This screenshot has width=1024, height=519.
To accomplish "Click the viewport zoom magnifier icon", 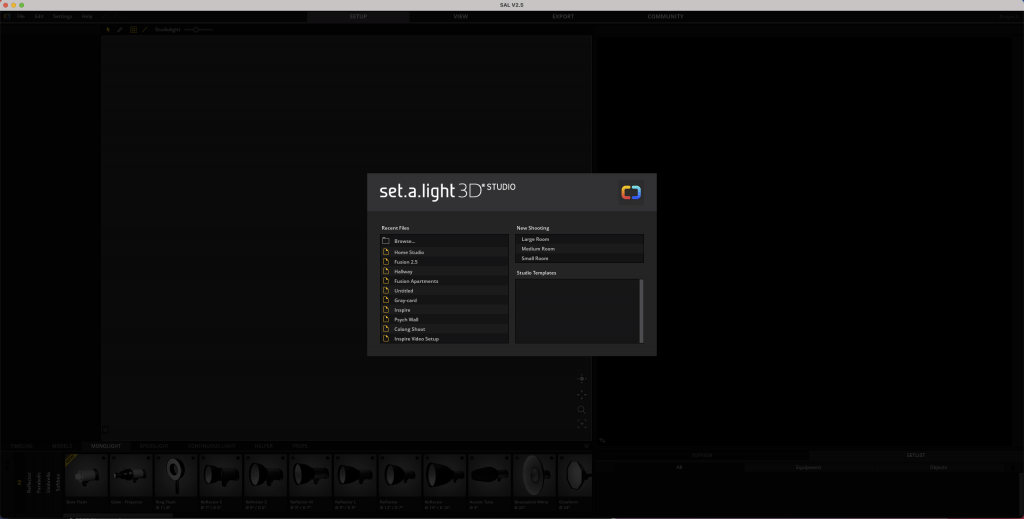I will pos(581,409).
